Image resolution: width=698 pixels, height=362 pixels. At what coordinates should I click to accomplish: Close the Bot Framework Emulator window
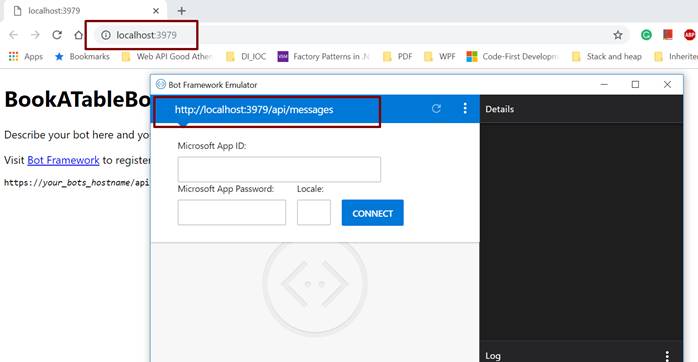667,84
